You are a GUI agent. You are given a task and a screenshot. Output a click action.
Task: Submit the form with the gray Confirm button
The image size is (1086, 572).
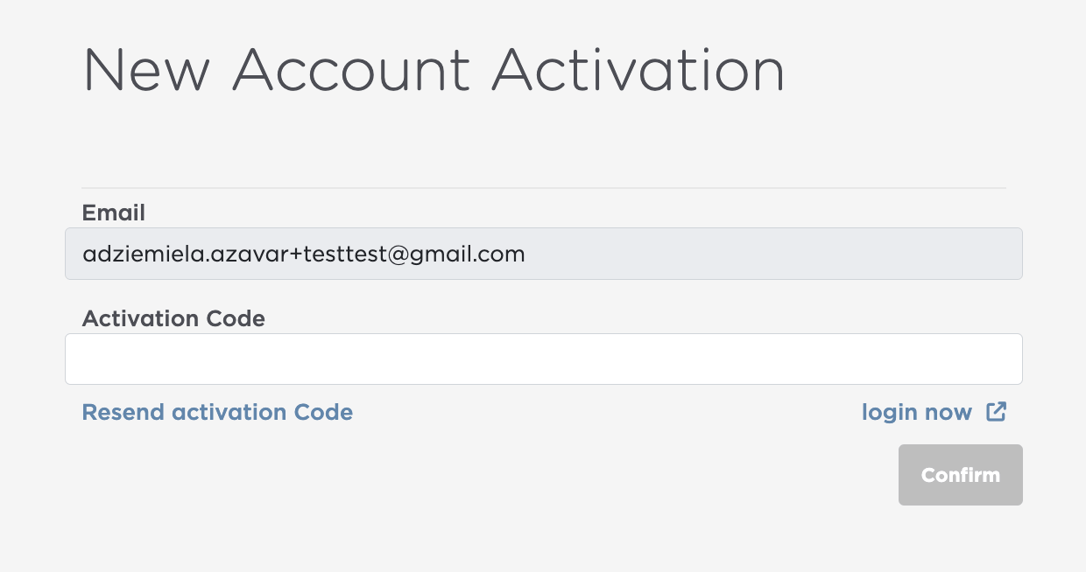click(960, 475)
